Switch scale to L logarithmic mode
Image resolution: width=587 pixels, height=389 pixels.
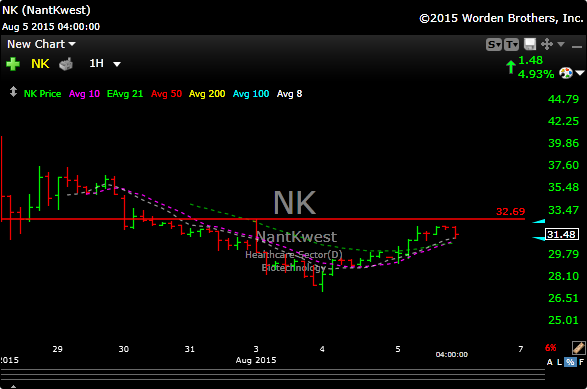tap(559, 362)
